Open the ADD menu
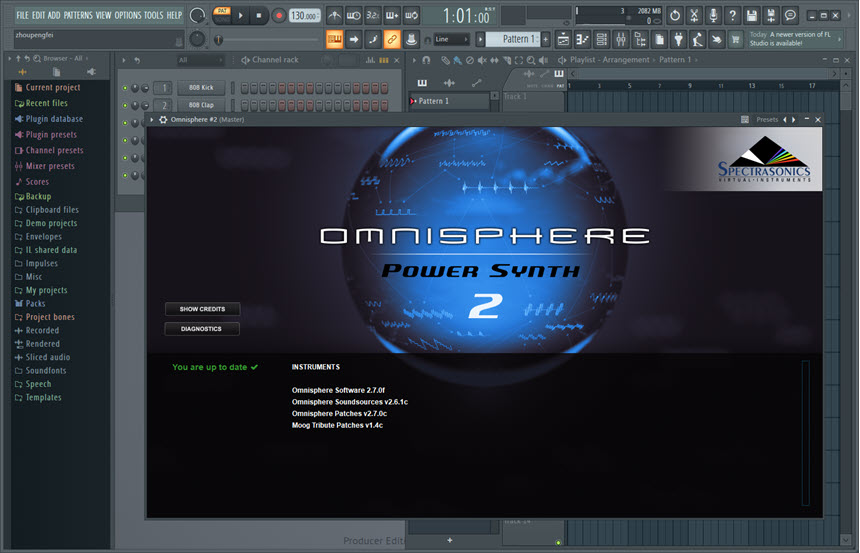Screen dimensions: 860x553 tap(54, 15)
